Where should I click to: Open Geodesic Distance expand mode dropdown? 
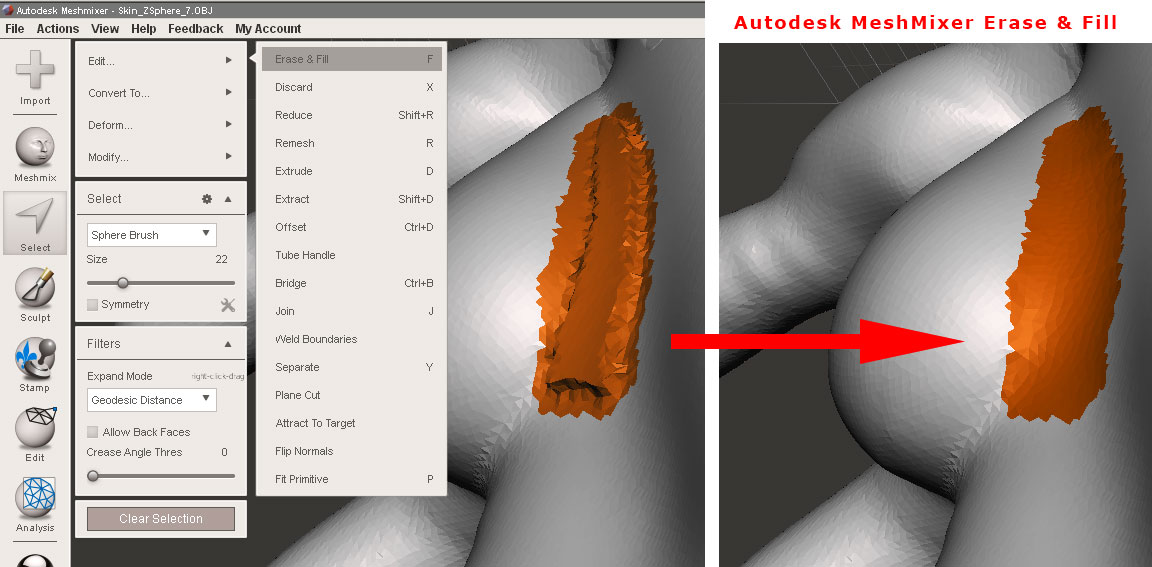[152, 400]
